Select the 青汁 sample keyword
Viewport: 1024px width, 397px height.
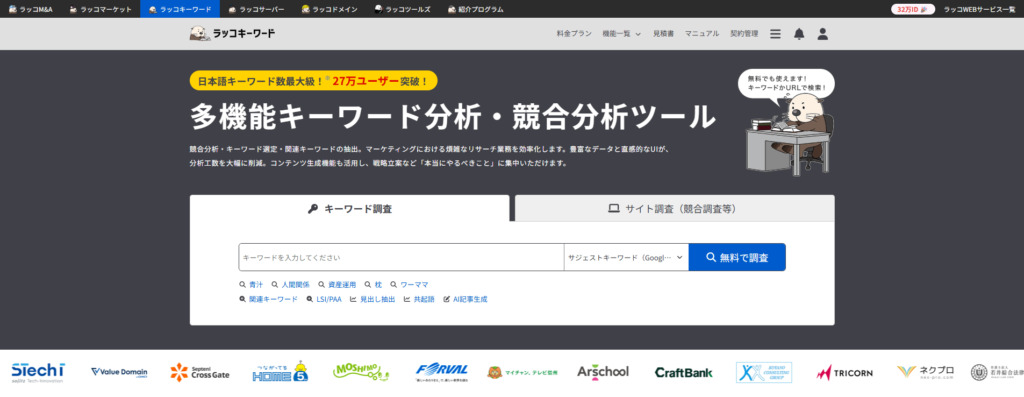point(251,285)
